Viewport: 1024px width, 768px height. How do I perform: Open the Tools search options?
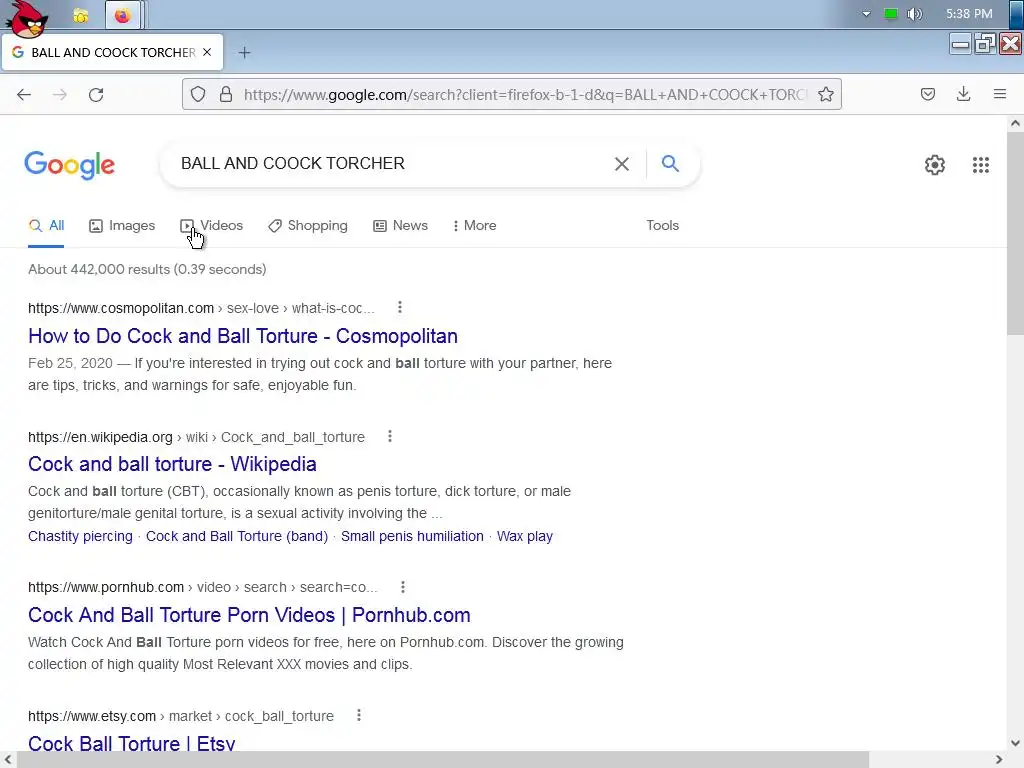[x=662, y=225]
